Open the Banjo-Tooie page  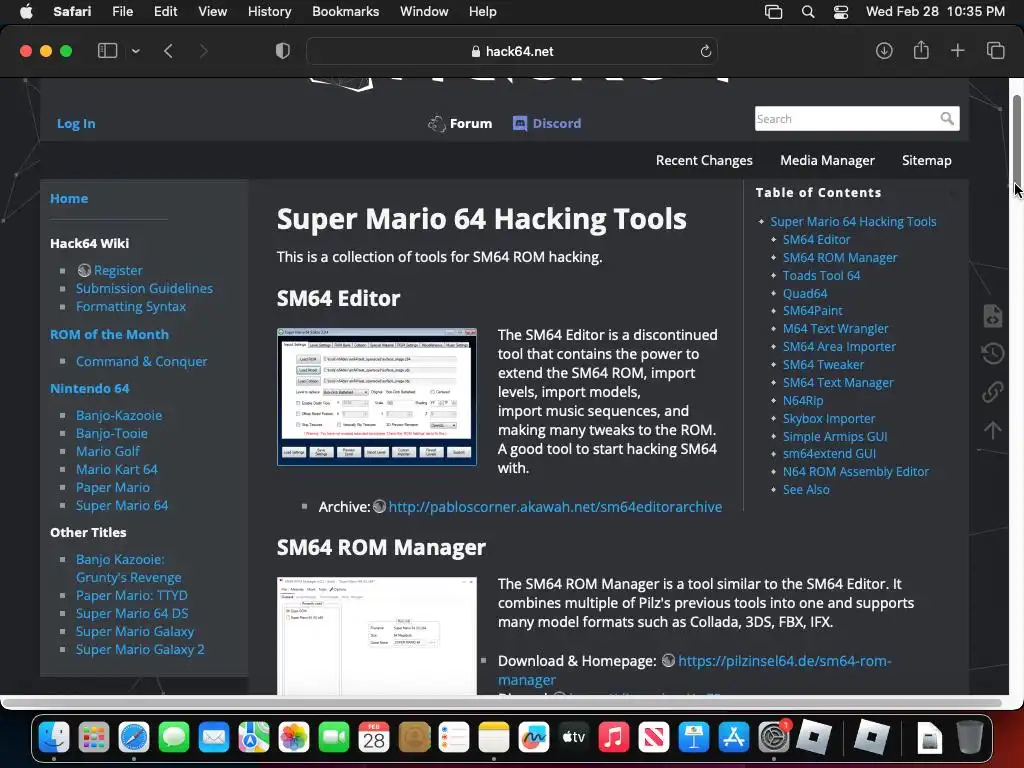point(112,433)
